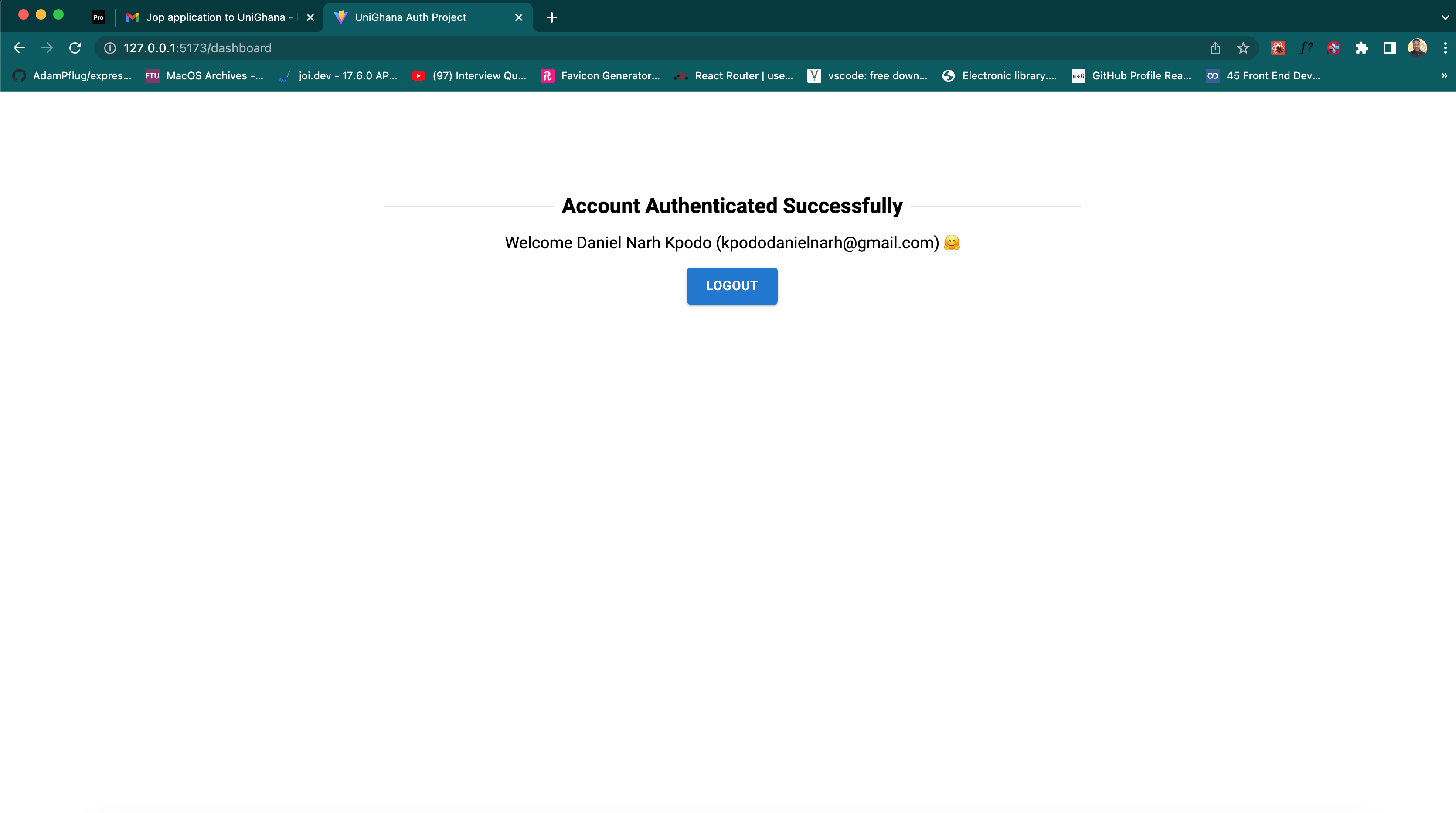The height and width of the screenshot is (813, 1456).
Task: Expand the tab search dropdown arrow
Action: [x=1445, y=17]
